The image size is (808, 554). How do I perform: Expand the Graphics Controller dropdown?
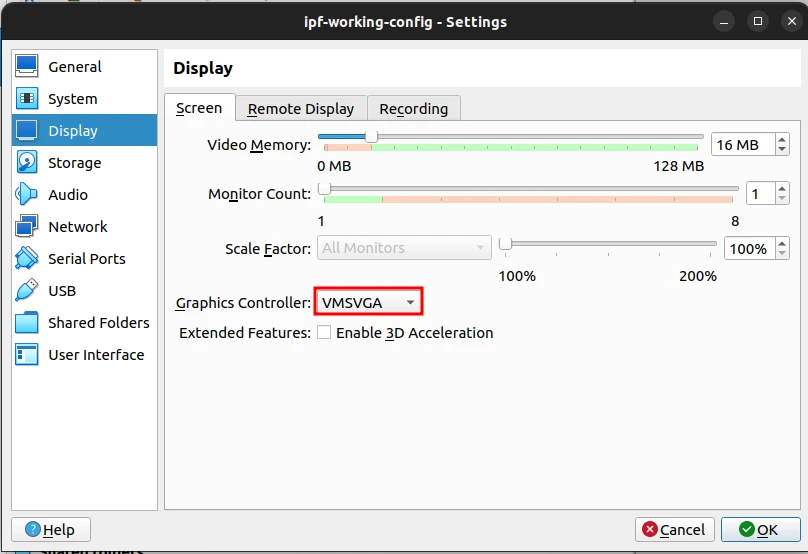[x=369, y=302]
